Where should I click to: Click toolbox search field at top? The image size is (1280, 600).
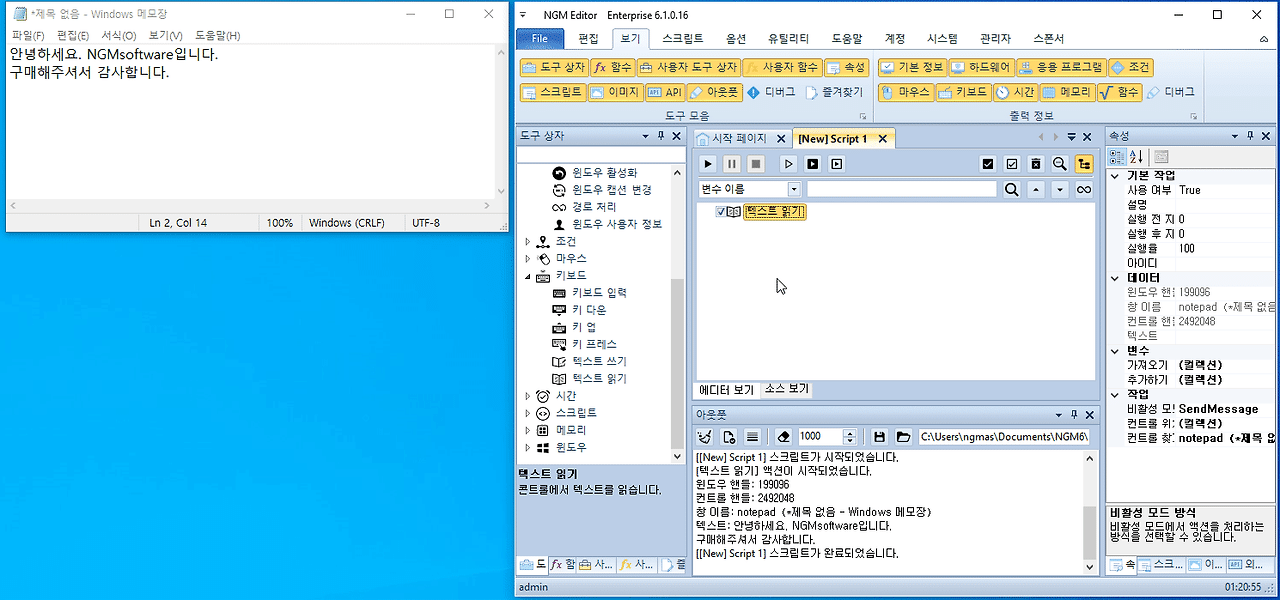(599, 156)
